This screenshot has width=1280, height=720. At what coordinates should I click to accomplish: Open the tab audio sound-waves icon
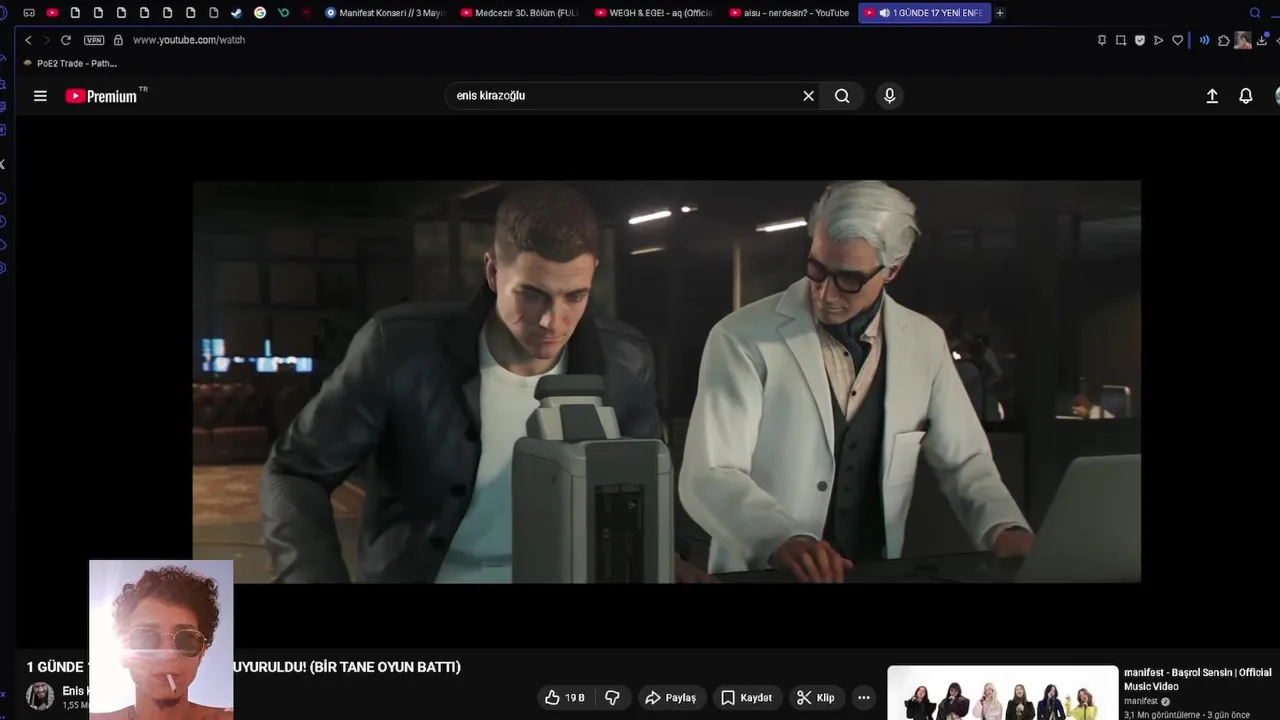(x=1204, y=40)
